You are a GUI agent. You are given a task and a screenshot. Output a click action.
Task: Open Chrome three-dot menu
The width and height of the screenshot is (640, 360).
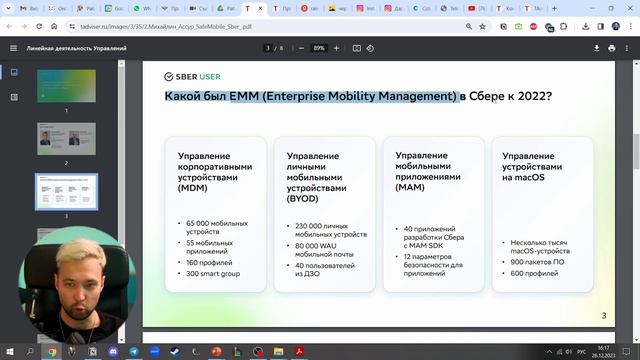click(x=631, y=26)
